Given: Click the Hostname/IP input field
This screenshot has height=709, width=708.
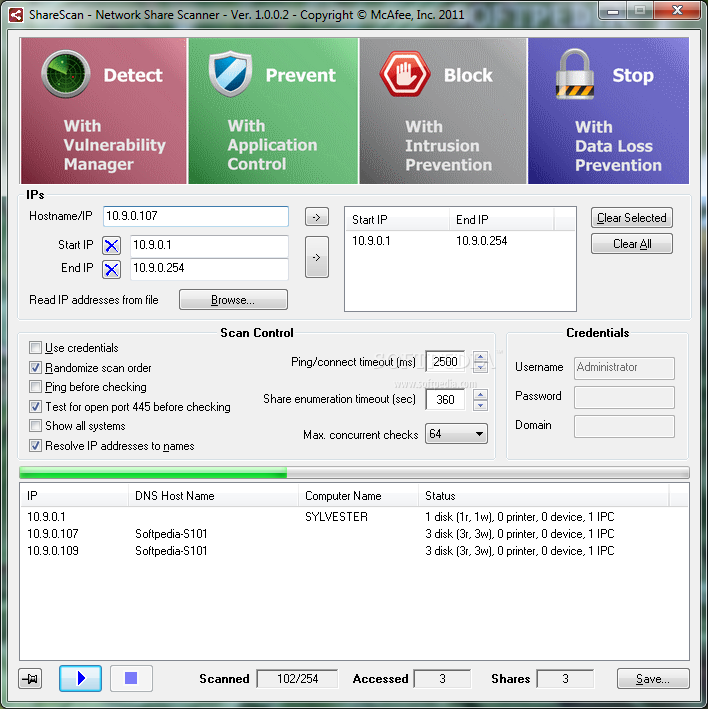Looking at the screenshot, I should 196,217.
